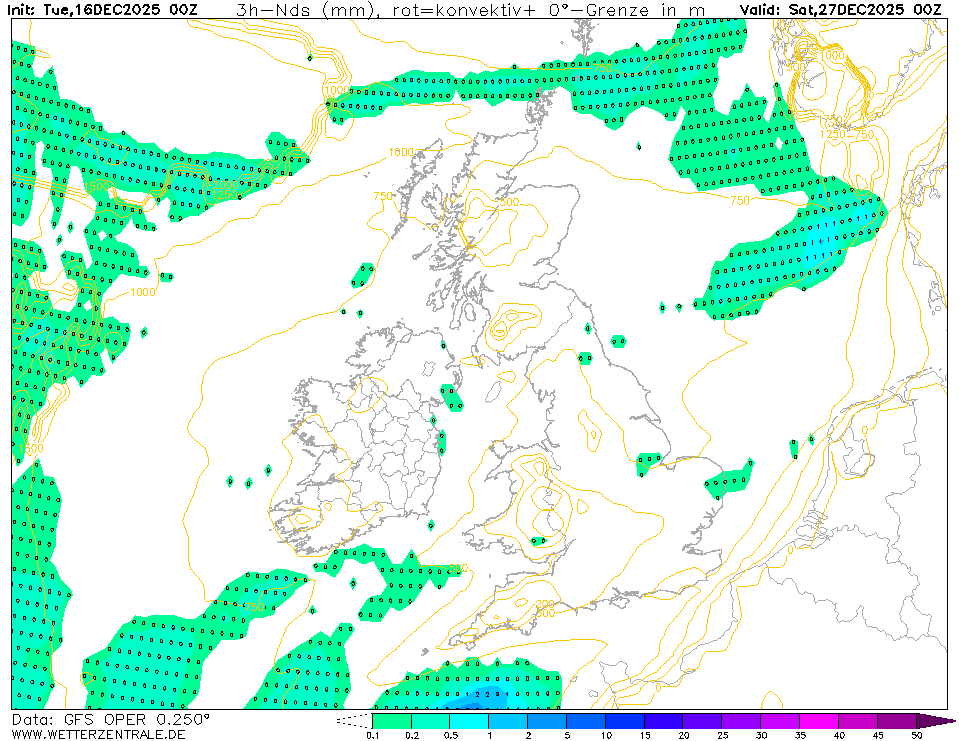Screen dimensions: 959x741
Task: Click the '15' label on the legend scale
Action: (644, 735)
